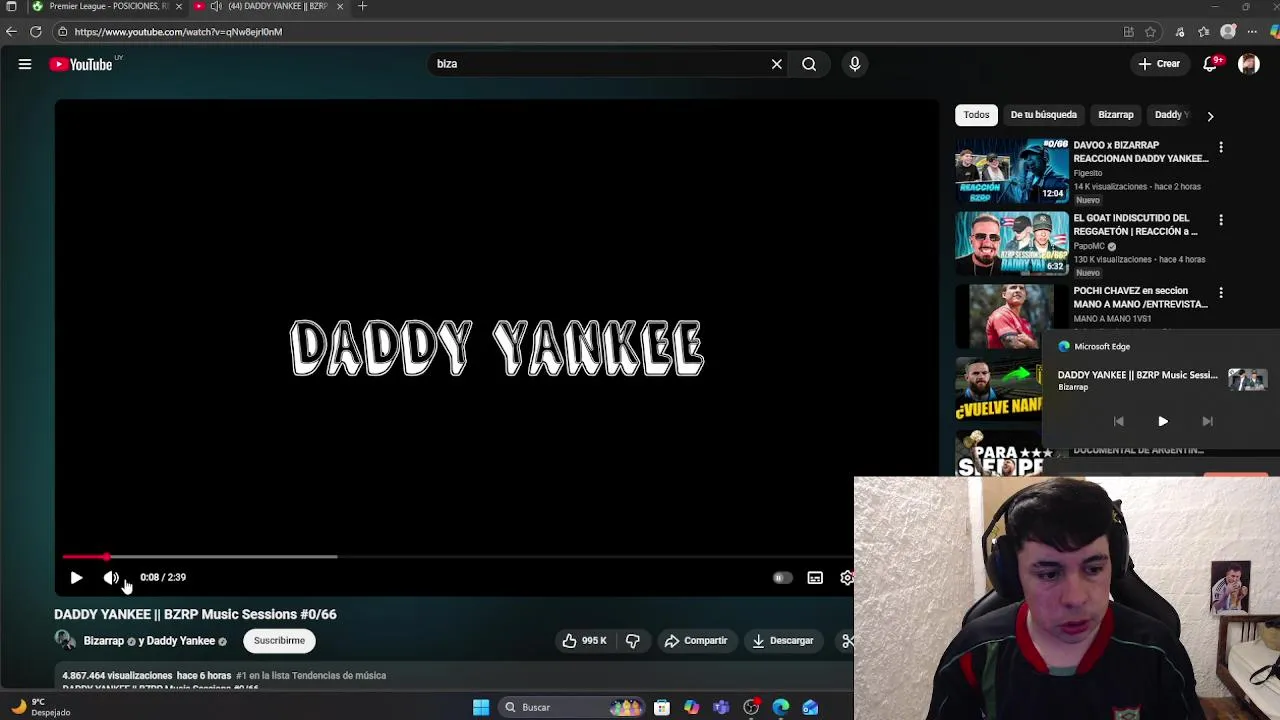Toggle subtitles in the video player
The height and width of the screenshot is (720, 1280).
click(815, 577)
